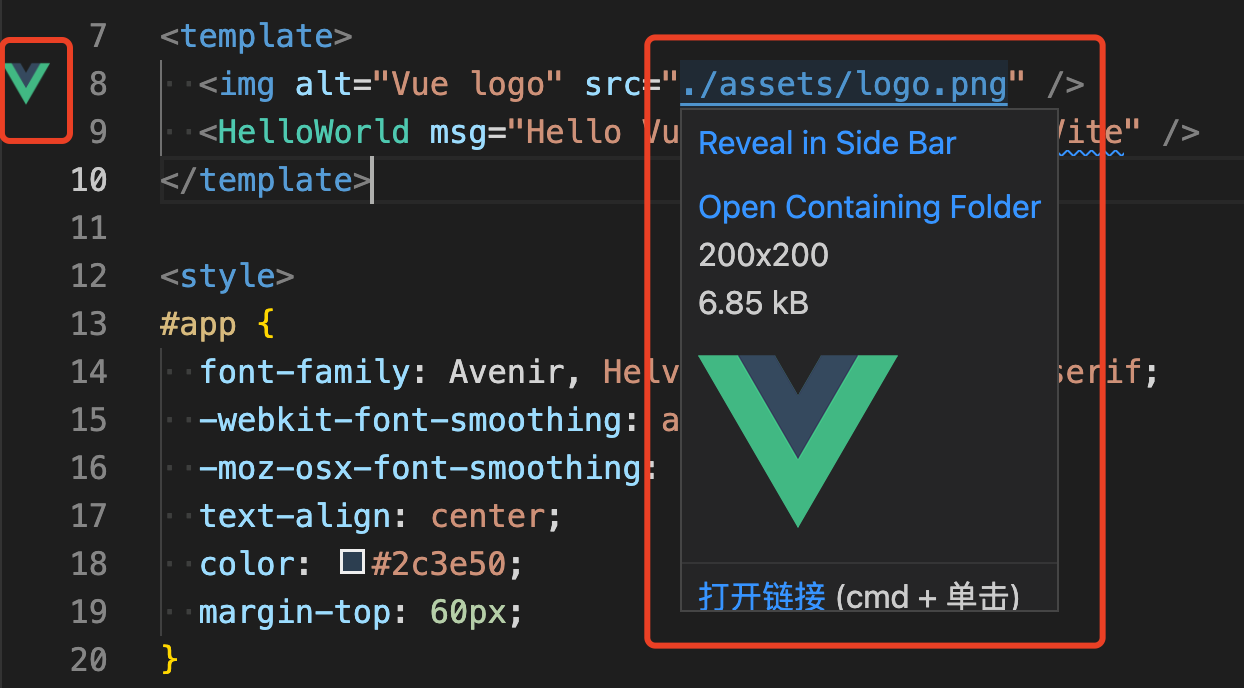Screen dimensions: 1244x688
Task: Click the #2c3e50 hex color value text
Action: pos(438,563)
